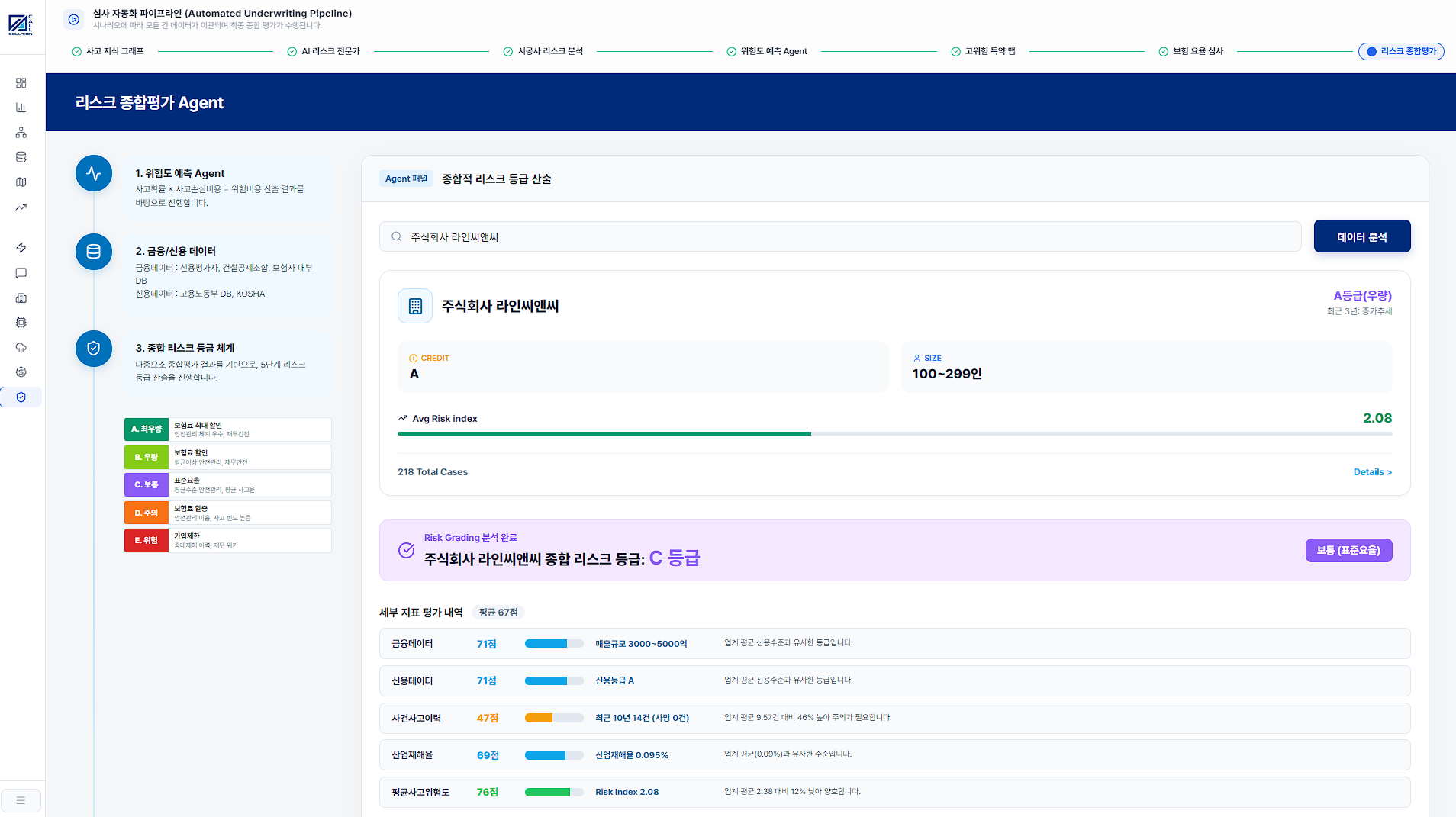Screen dimensions: 1456x817
Task: Click the Agent 패널 tag
Action: point(406,179)
